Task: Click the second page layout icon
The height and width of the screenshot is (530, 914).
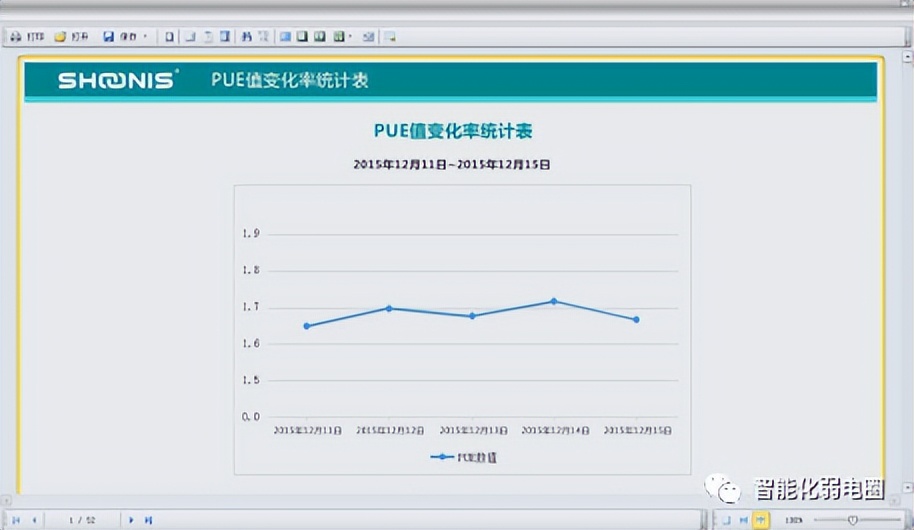Action: 190,37
